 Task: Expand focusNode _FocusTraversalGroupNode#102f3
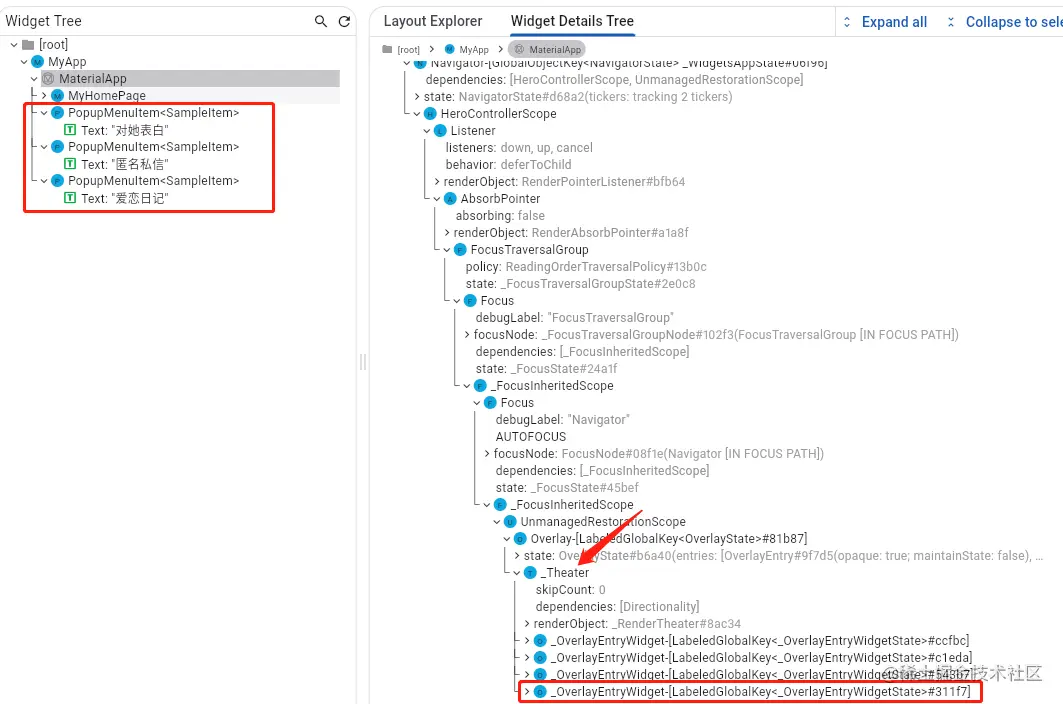point(467,334)
